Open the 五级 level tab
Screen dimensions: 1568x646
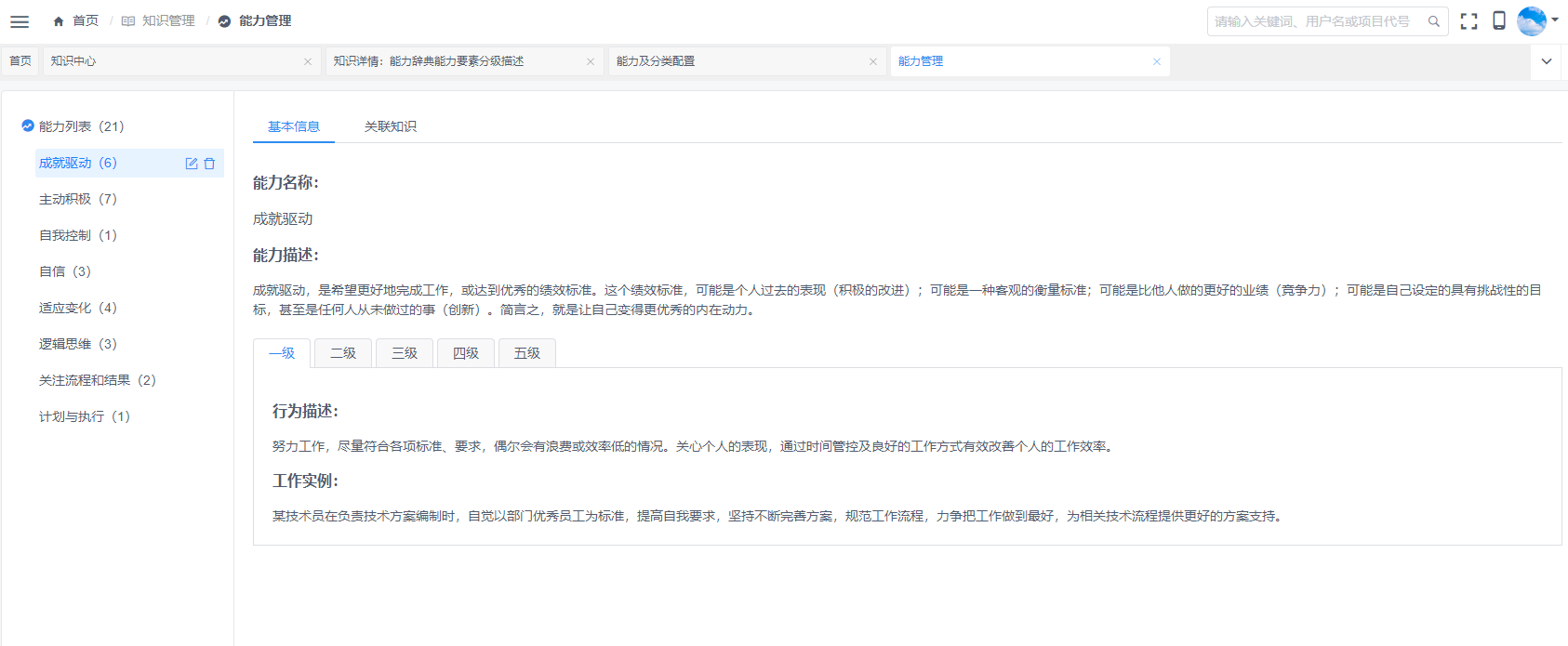click(x=527, y=353)
